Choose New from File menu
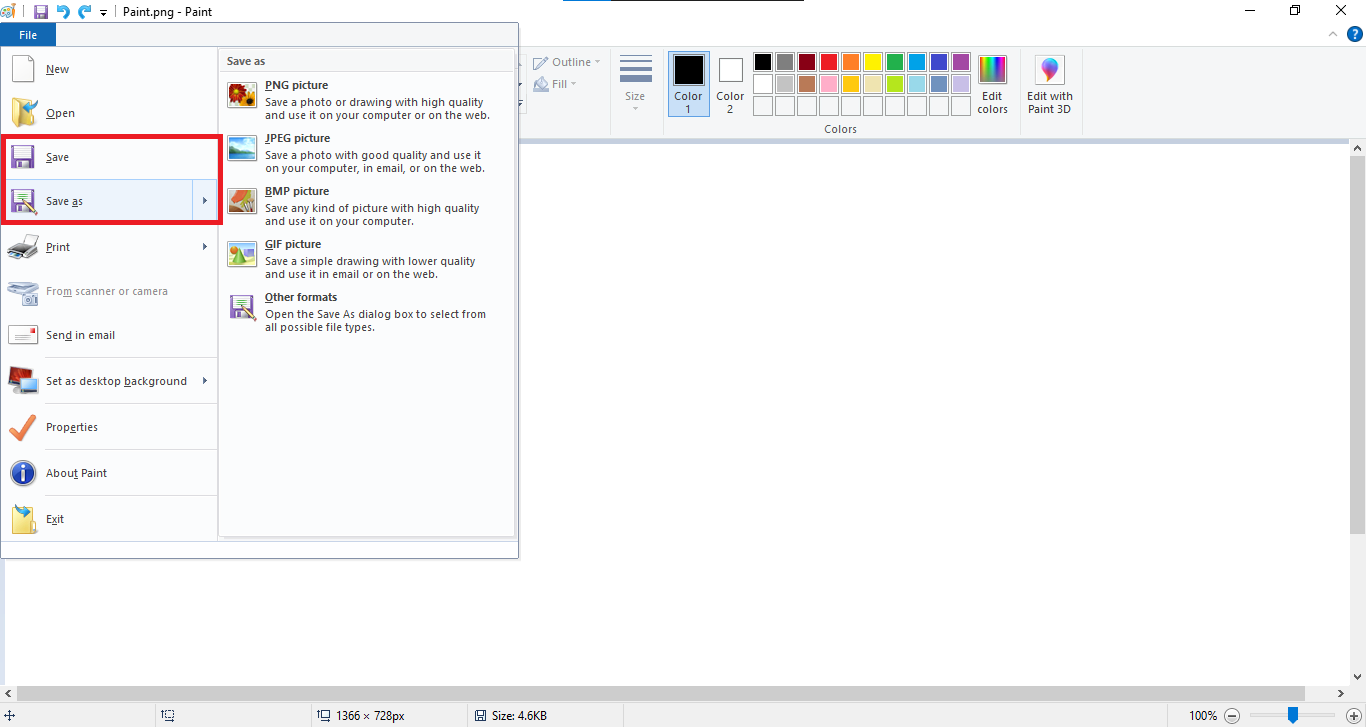1366x727 pixels. (x=109, y=69)
